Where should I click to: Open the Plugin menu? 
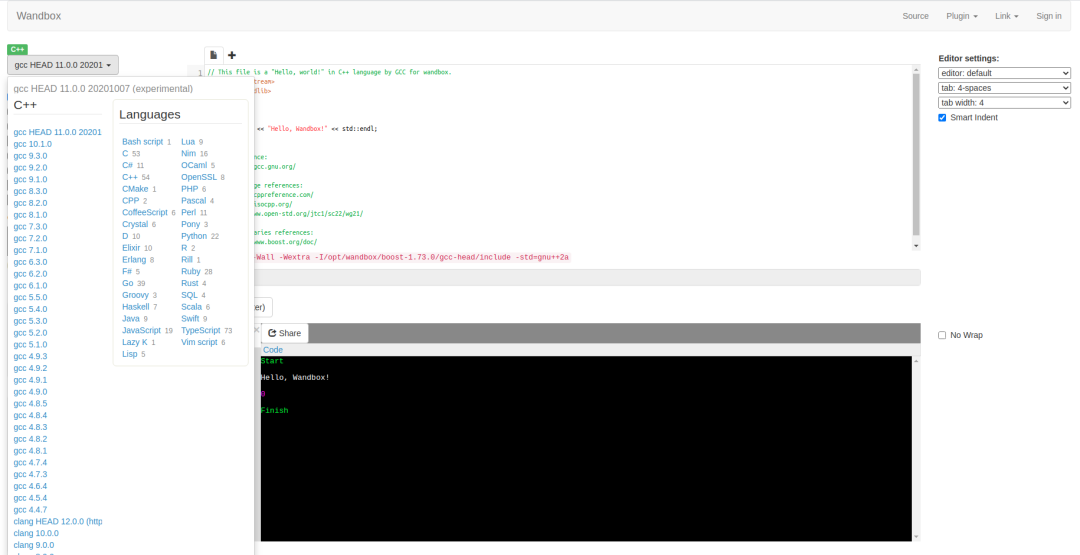[x=961, y=16]
